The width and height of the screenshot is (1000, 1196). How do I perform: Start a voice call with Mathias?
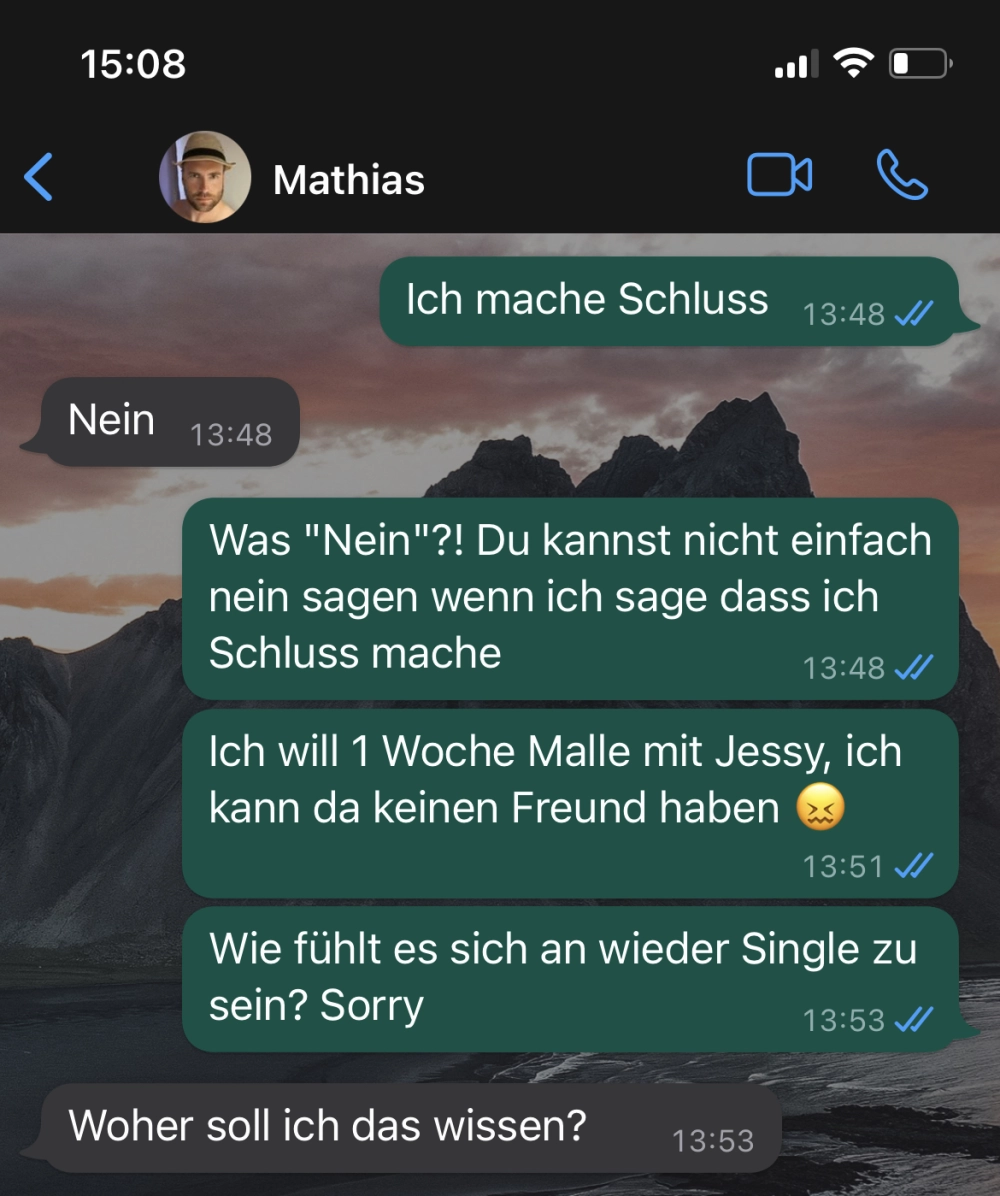[902, 175]
